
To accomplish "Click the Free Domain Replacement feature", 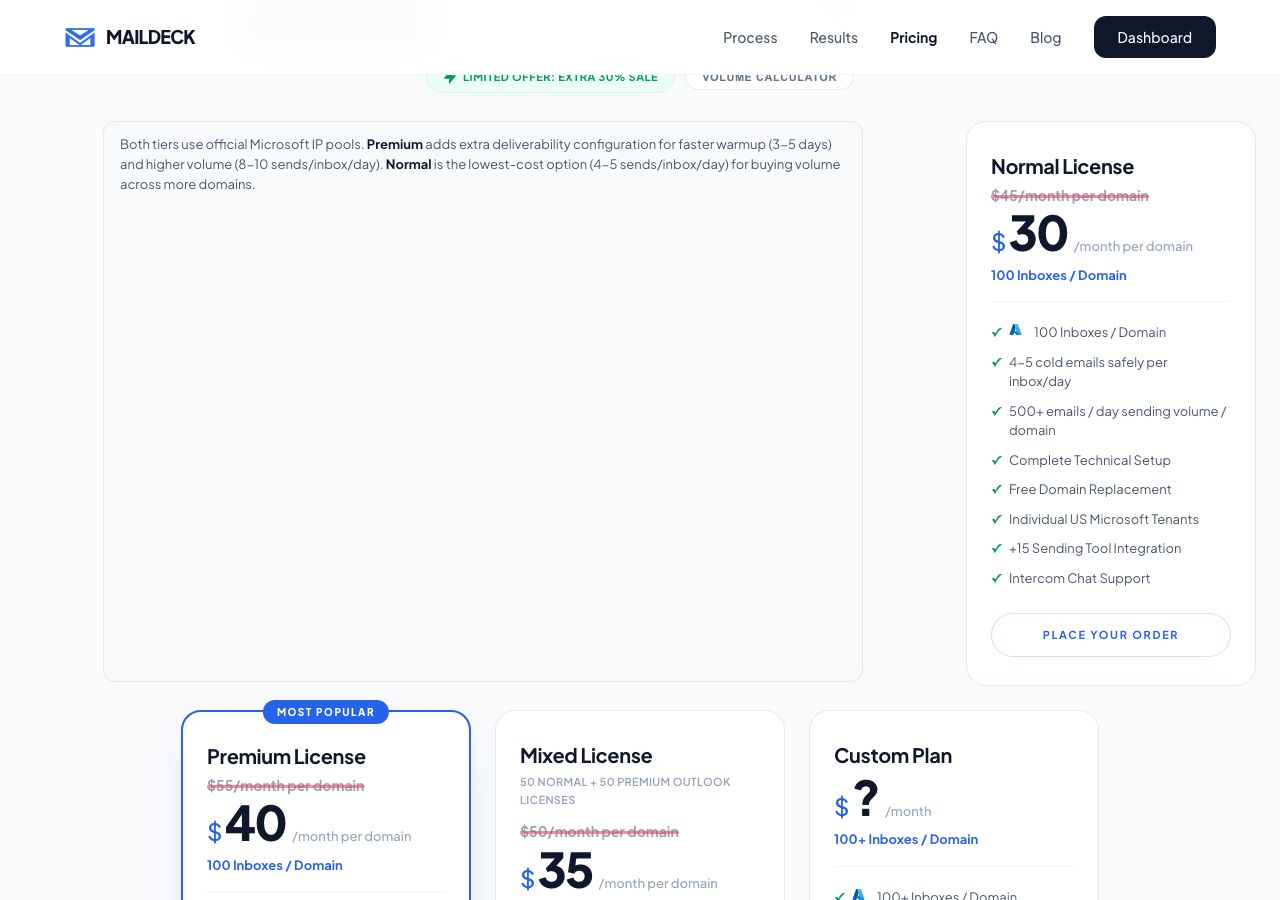I will [x=1090, y=489].
